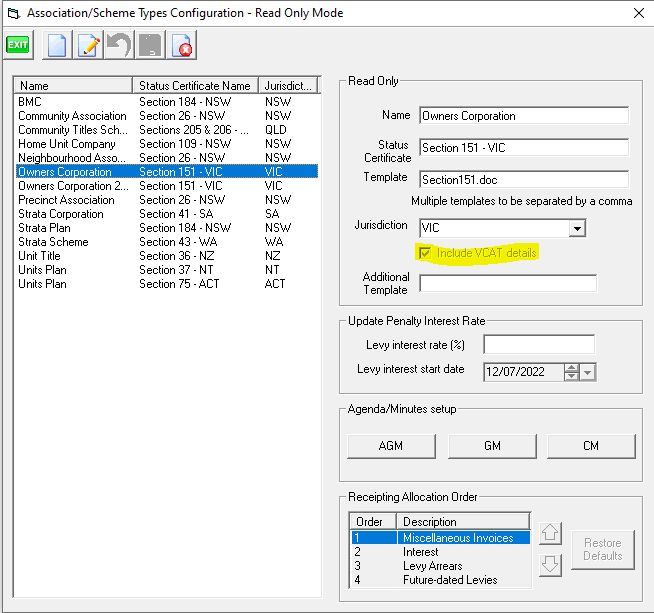Screen dimensions: 654x613
Task: Select the Strata Corporation row
Action: pyautogui.click(x=167, y=214)
